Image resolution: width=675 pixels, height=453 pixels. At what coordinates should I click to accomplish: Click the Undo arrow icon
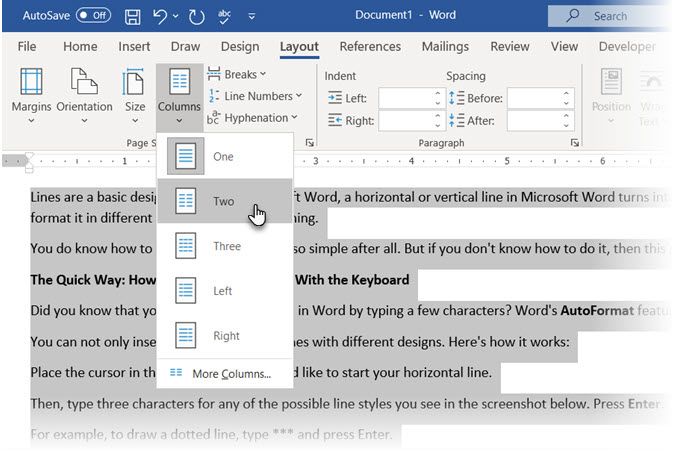160,16
